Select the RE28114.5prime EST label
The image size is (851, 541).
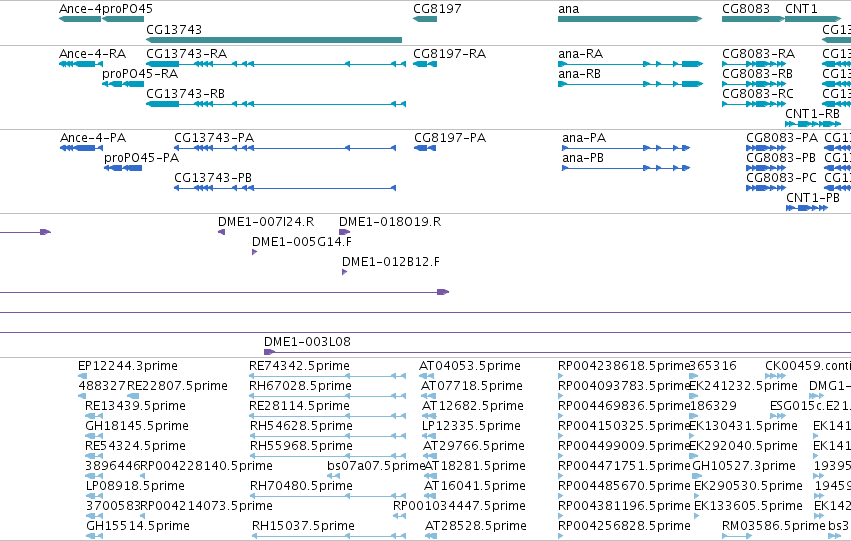(300, 406)
